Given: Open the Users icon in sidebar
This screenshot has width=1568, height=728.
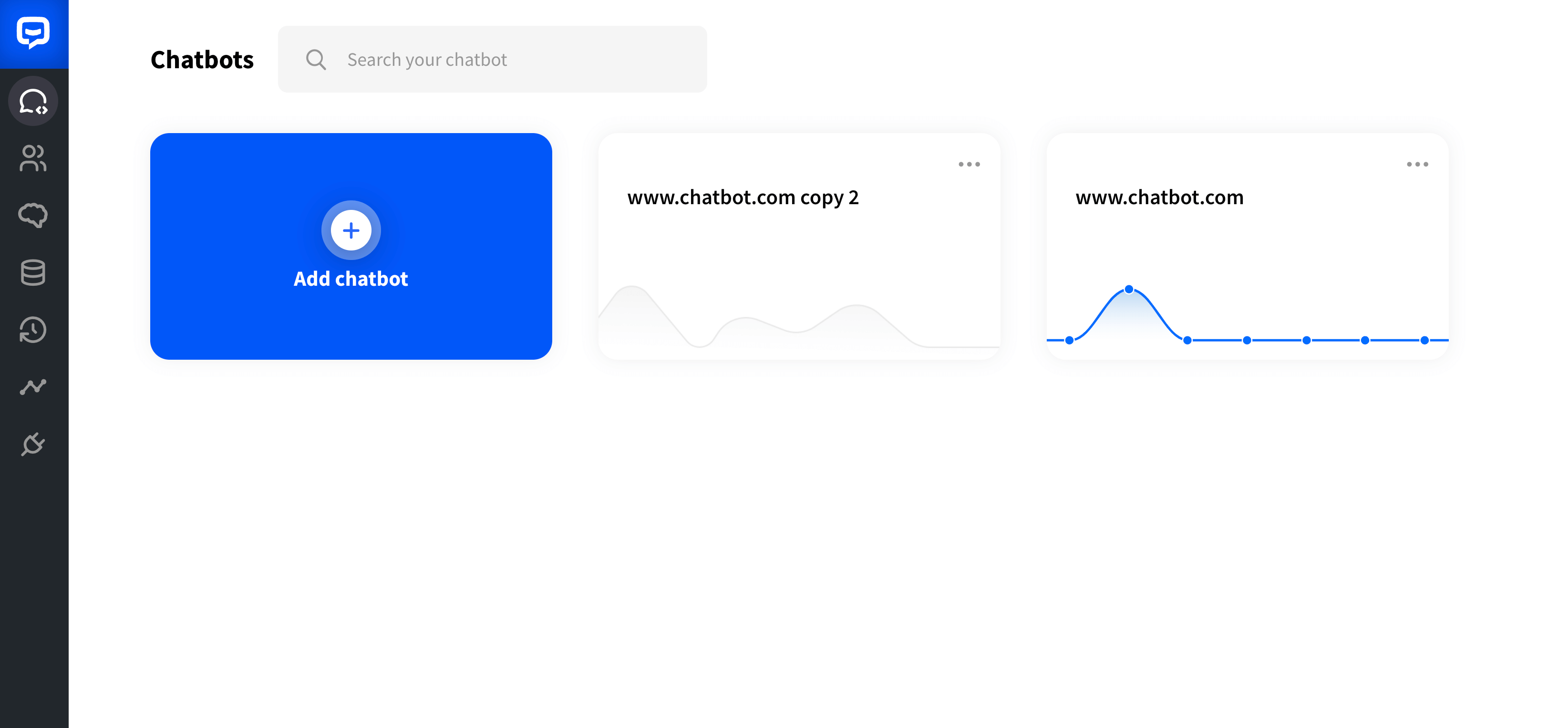Looking at the screenshot, I should coord(33,158).
